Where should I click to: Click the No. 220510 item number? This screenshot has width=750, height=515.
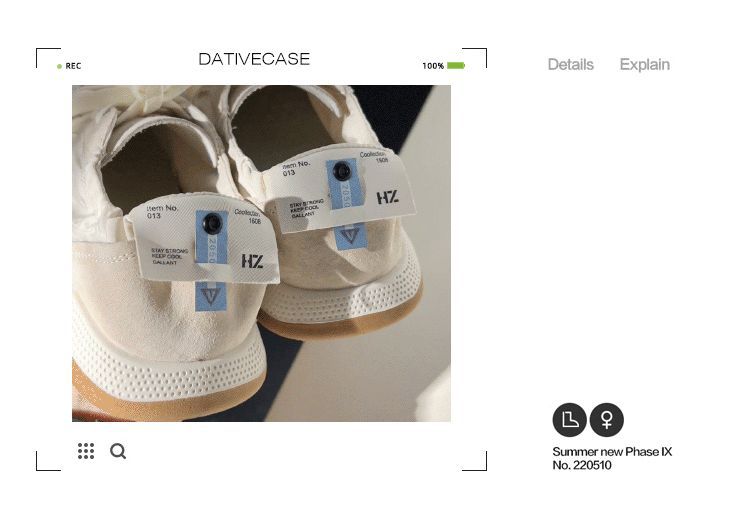(582, 465)
